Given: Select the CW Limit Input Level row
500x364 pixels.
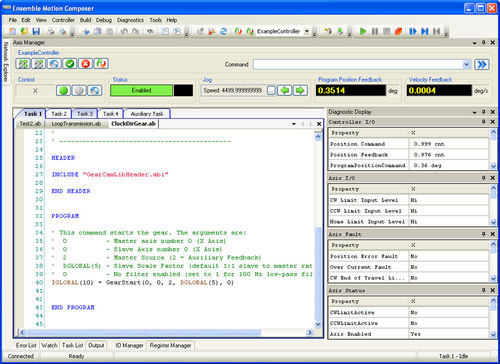Looking at the screenshot, I should tap(409, 200).
